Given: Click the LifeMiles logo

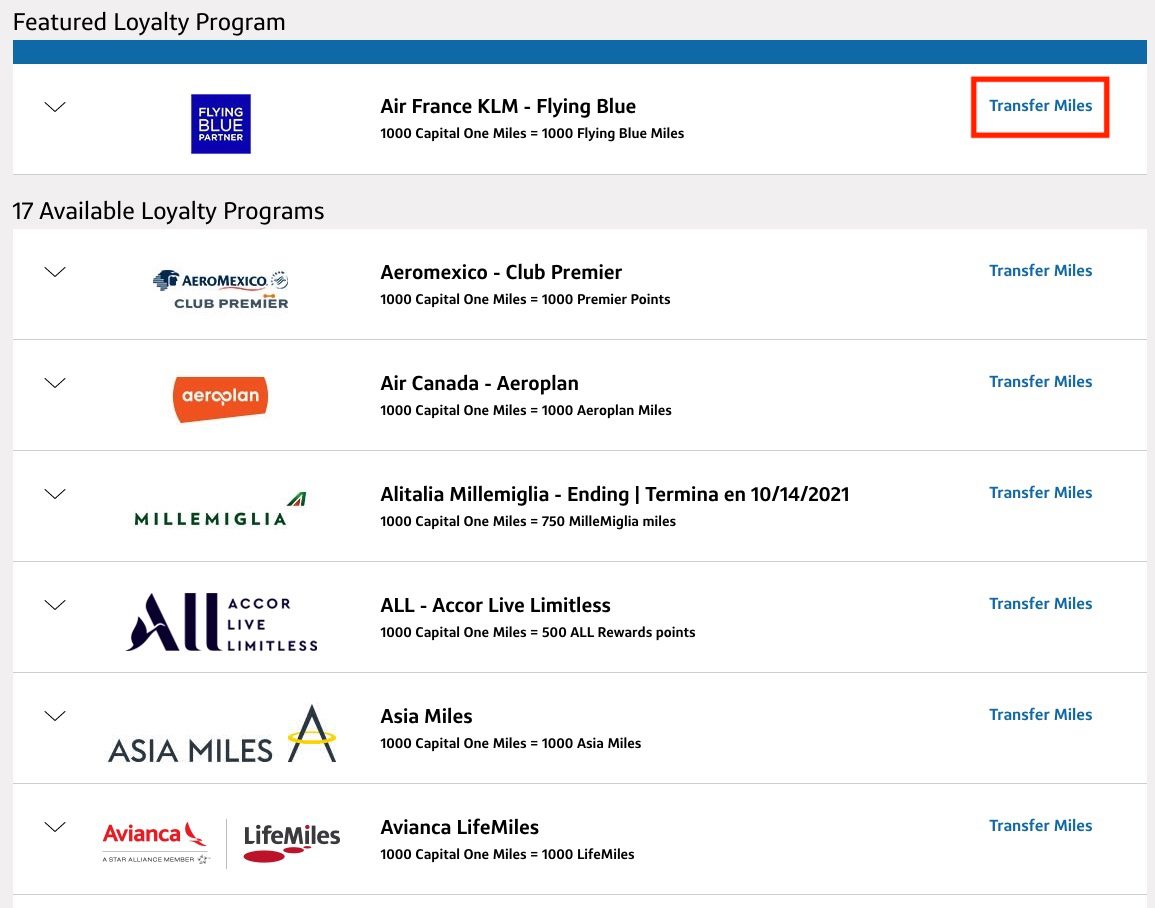Looking at the screenshot, I should (x=292, y=842).
